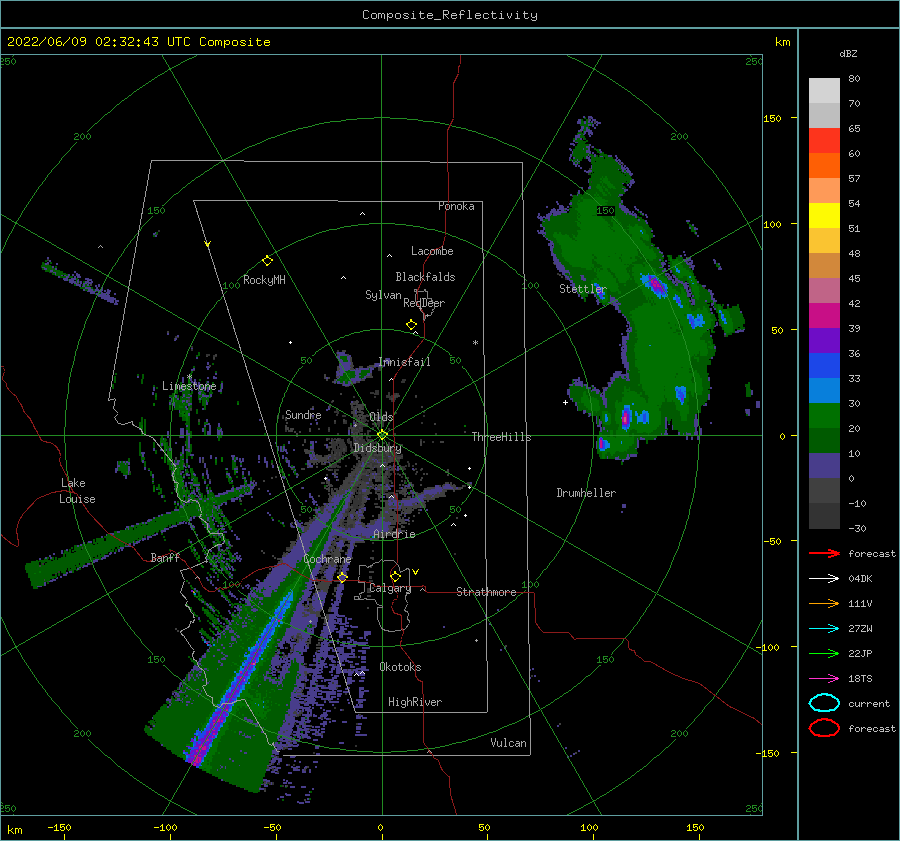The image size is (900, 841).
Task: Click the right-axis 100 km tick label
Action: [x=773, y=224]
